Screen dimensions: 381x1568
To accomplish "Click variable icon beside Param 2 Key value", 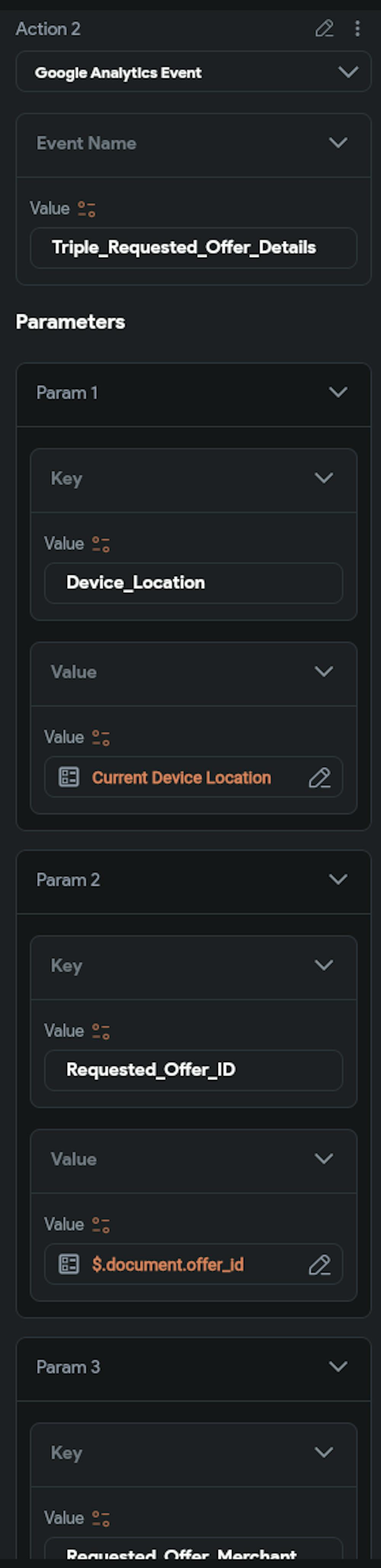I will [x=101, y=1031].
